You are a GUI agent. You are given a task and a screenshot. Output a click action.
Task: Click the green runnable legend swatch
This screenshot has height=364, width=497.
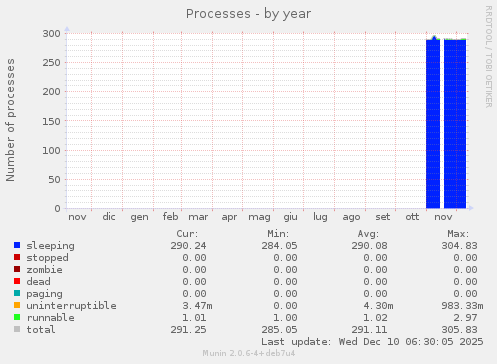pyautogui.click(x=17, y=317)
